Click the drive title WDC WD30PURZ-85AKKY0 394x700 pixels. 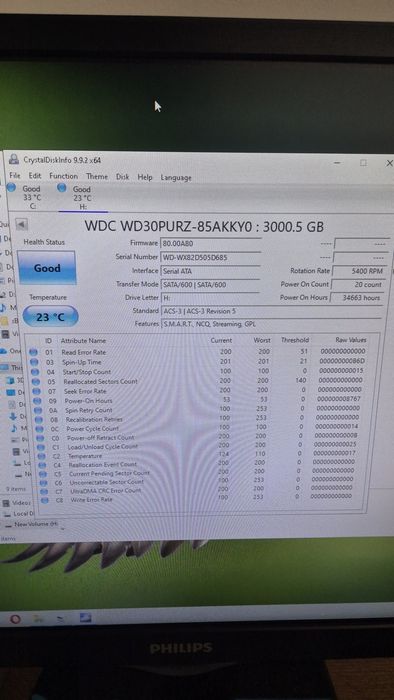(169, 226)
